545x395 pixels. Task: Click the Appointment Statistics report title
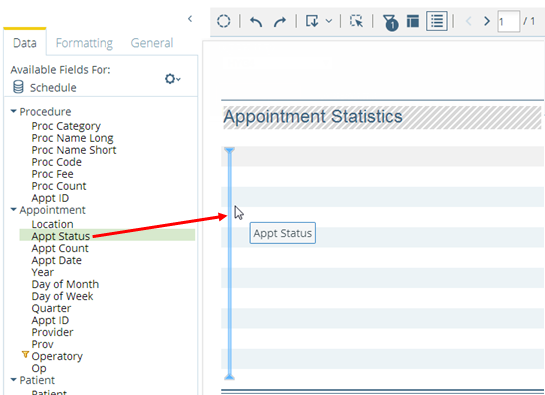point(313,116)
